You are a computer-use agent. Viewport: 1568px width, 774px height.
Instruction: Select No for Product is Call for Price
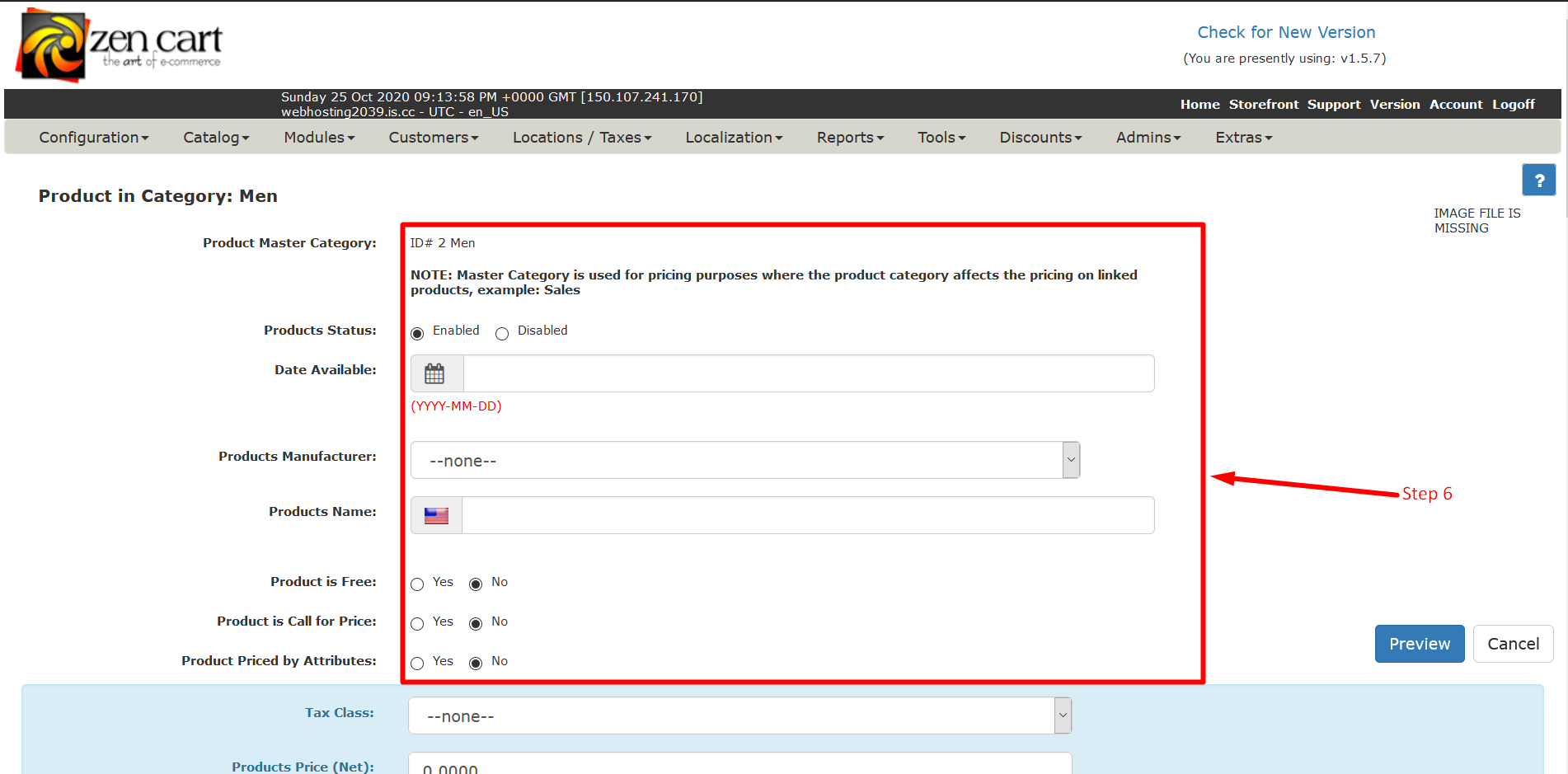point(476,624)
